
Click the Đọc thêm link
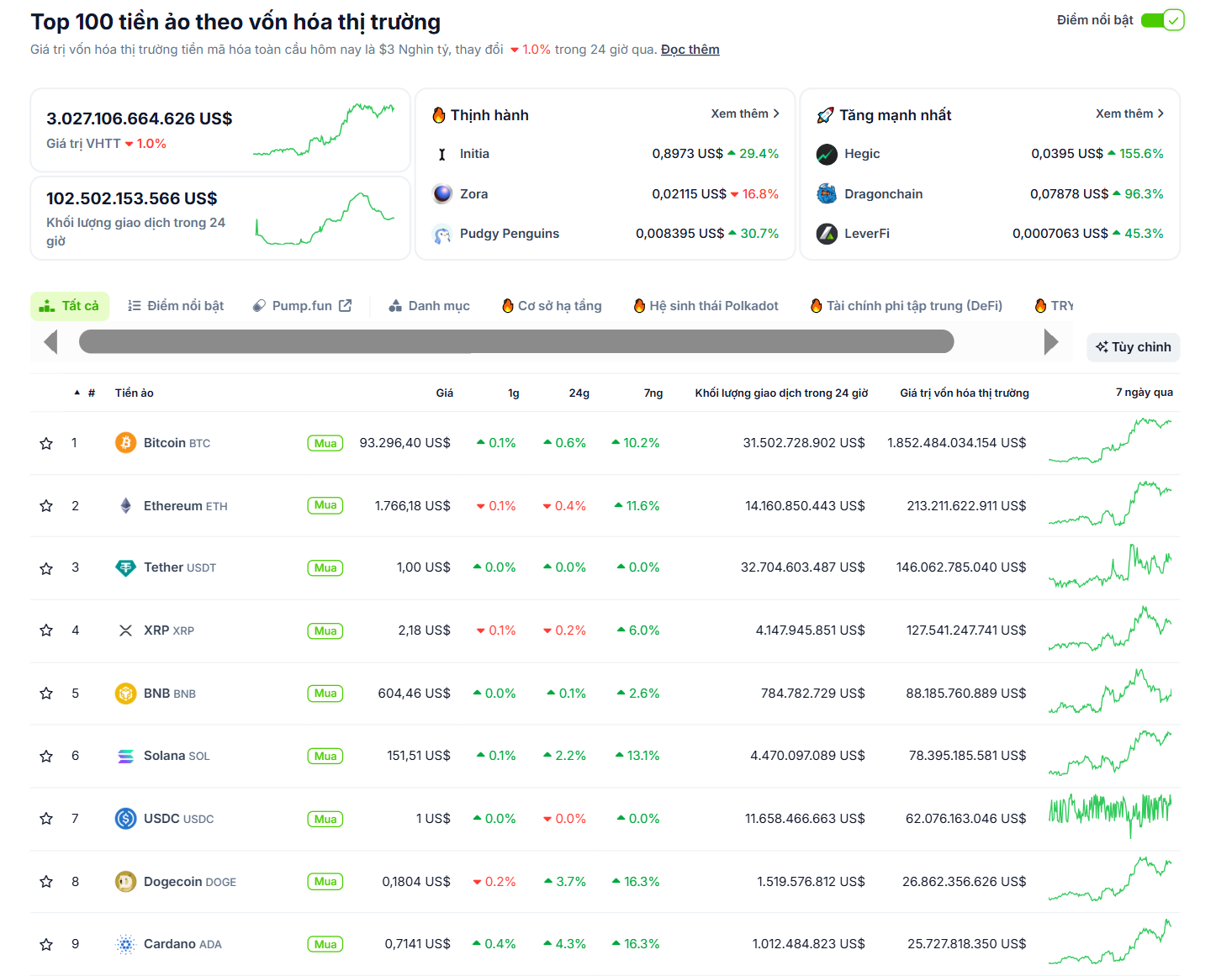pyautogui.click(x=690, y=50)
